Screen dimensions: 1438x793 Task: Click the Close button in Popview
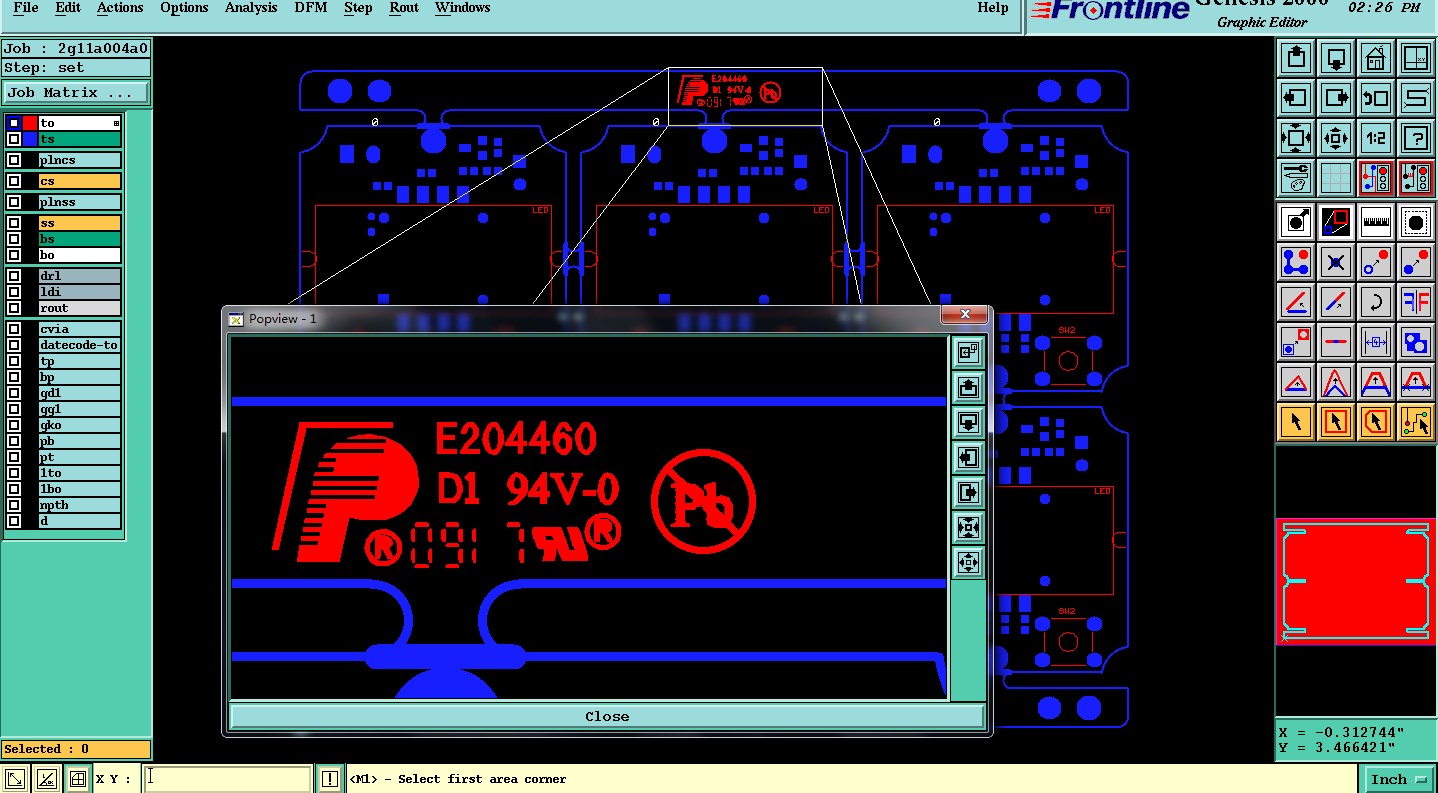pyautogui.click(x=607, y=716)
